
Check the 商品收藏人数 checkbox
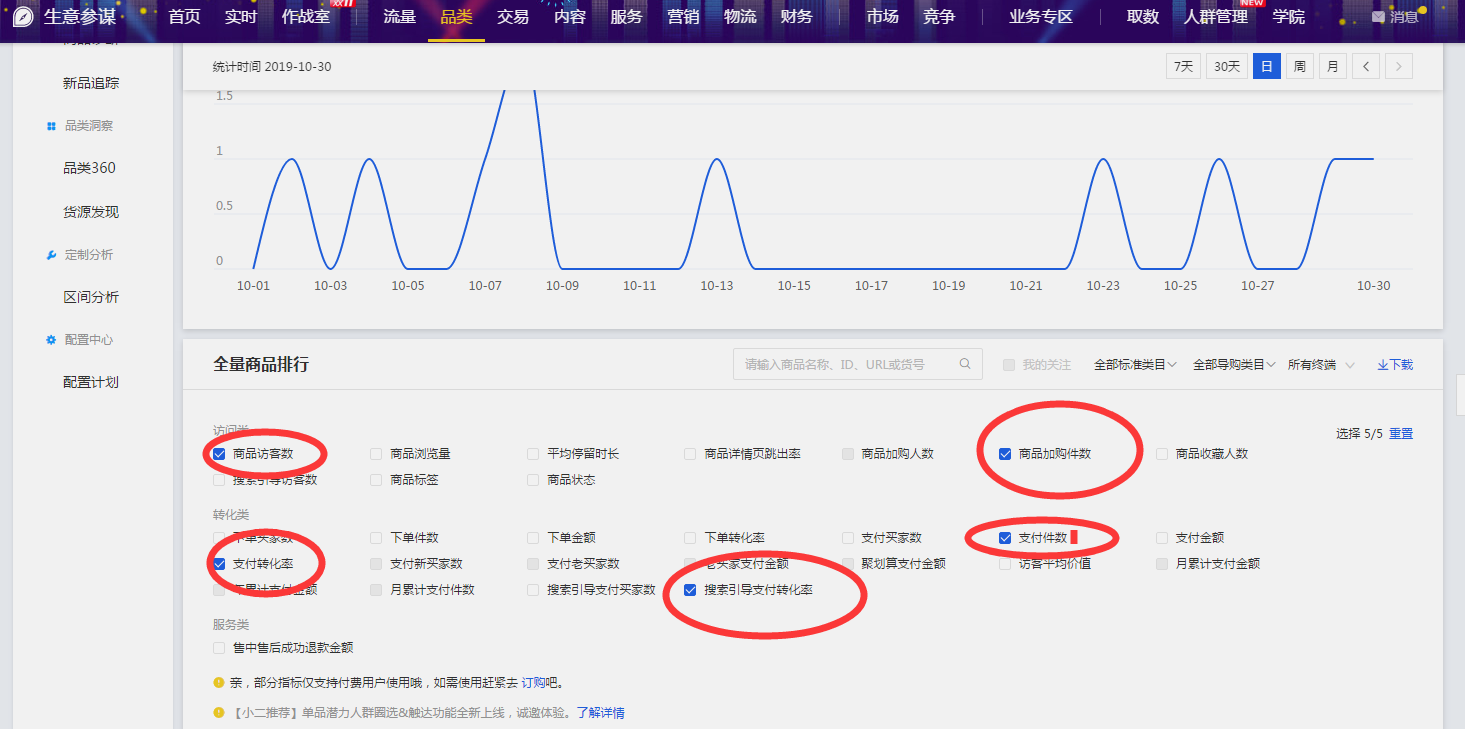pyautogui.click(x=1162, y=454)
